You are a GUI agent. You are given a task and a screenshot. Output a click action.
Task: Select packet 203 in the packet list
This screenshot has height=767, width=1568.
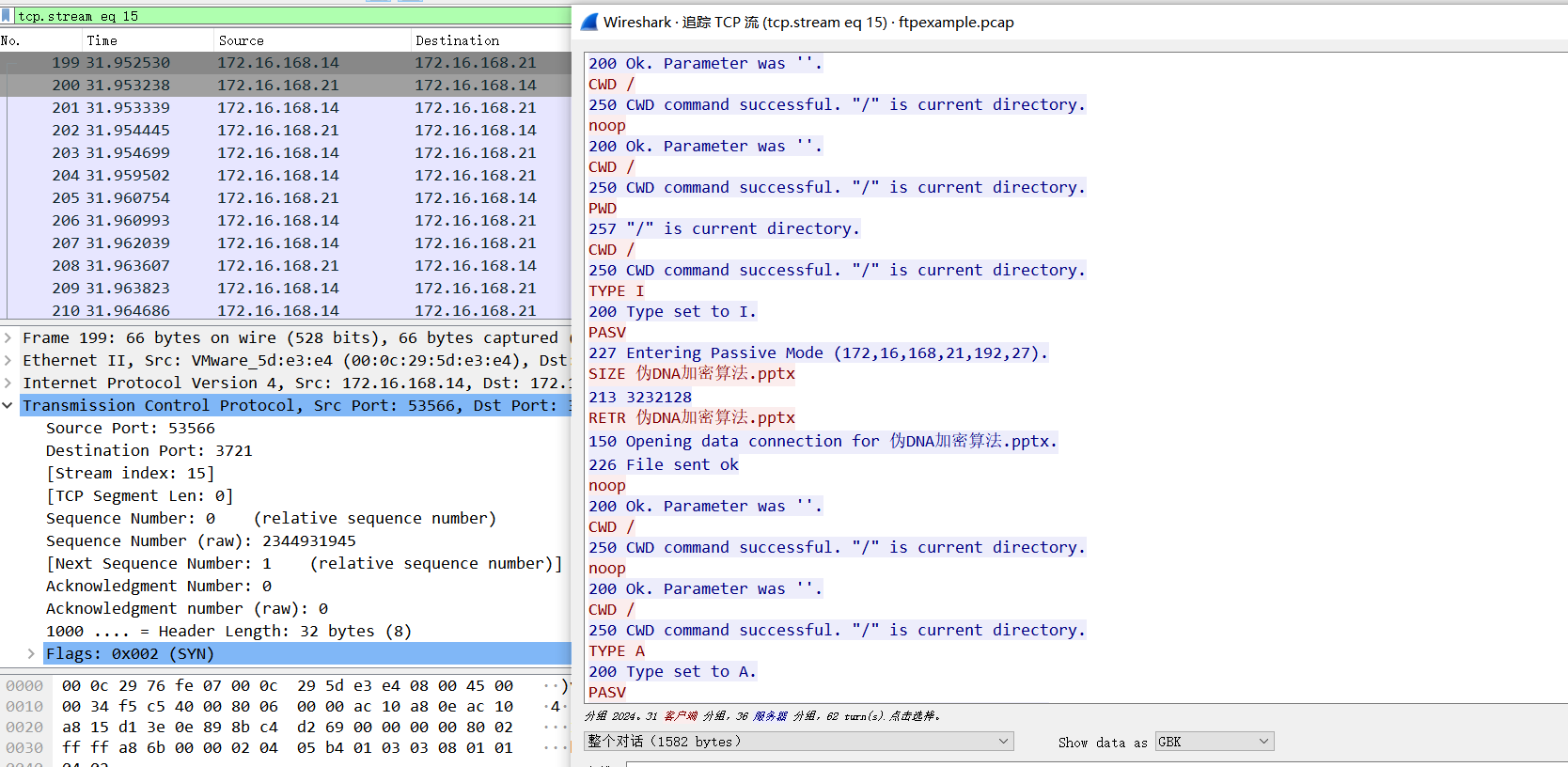(286, 153)
